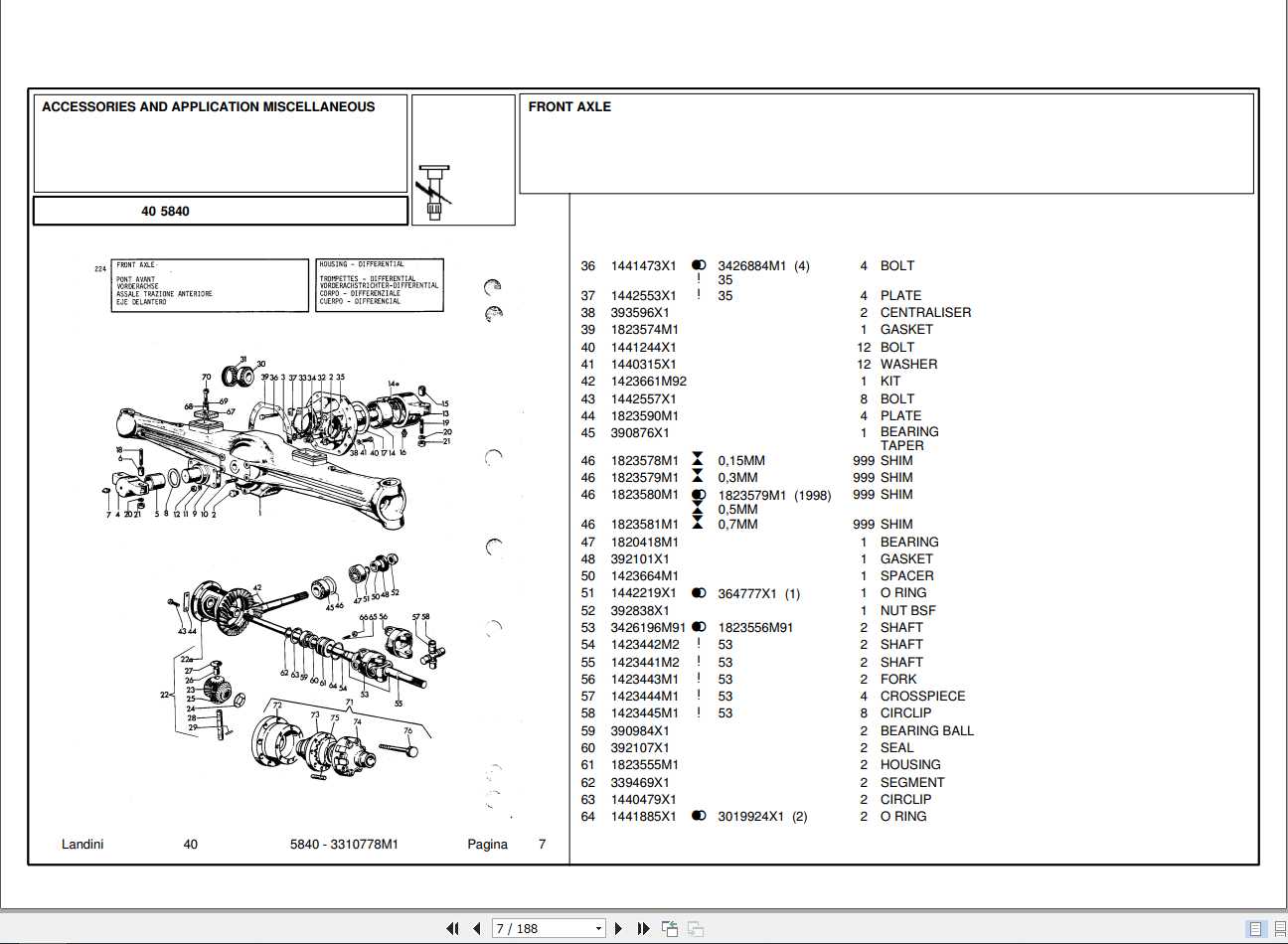This screenshot has width=1288, height=944.
Task: Open the page number dropdown arrow
Action: click(x=598, y=928)
